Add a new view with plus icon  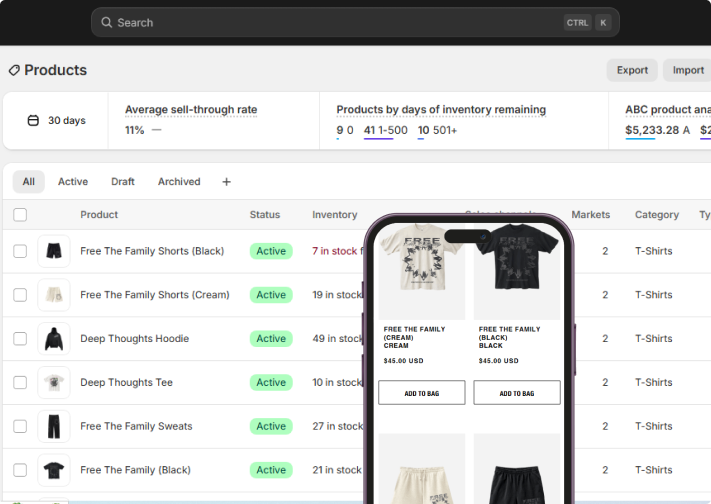(226, 182)
